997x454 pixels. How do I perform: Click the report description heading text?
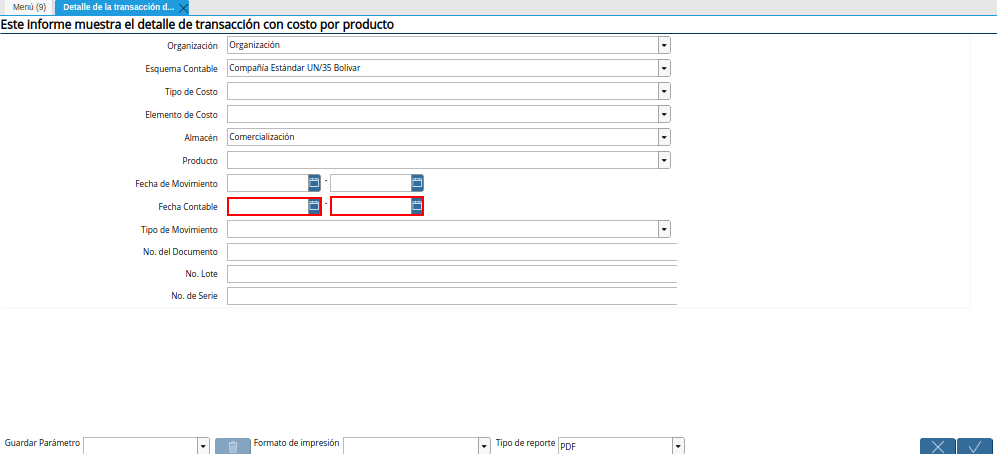(197, 25)
